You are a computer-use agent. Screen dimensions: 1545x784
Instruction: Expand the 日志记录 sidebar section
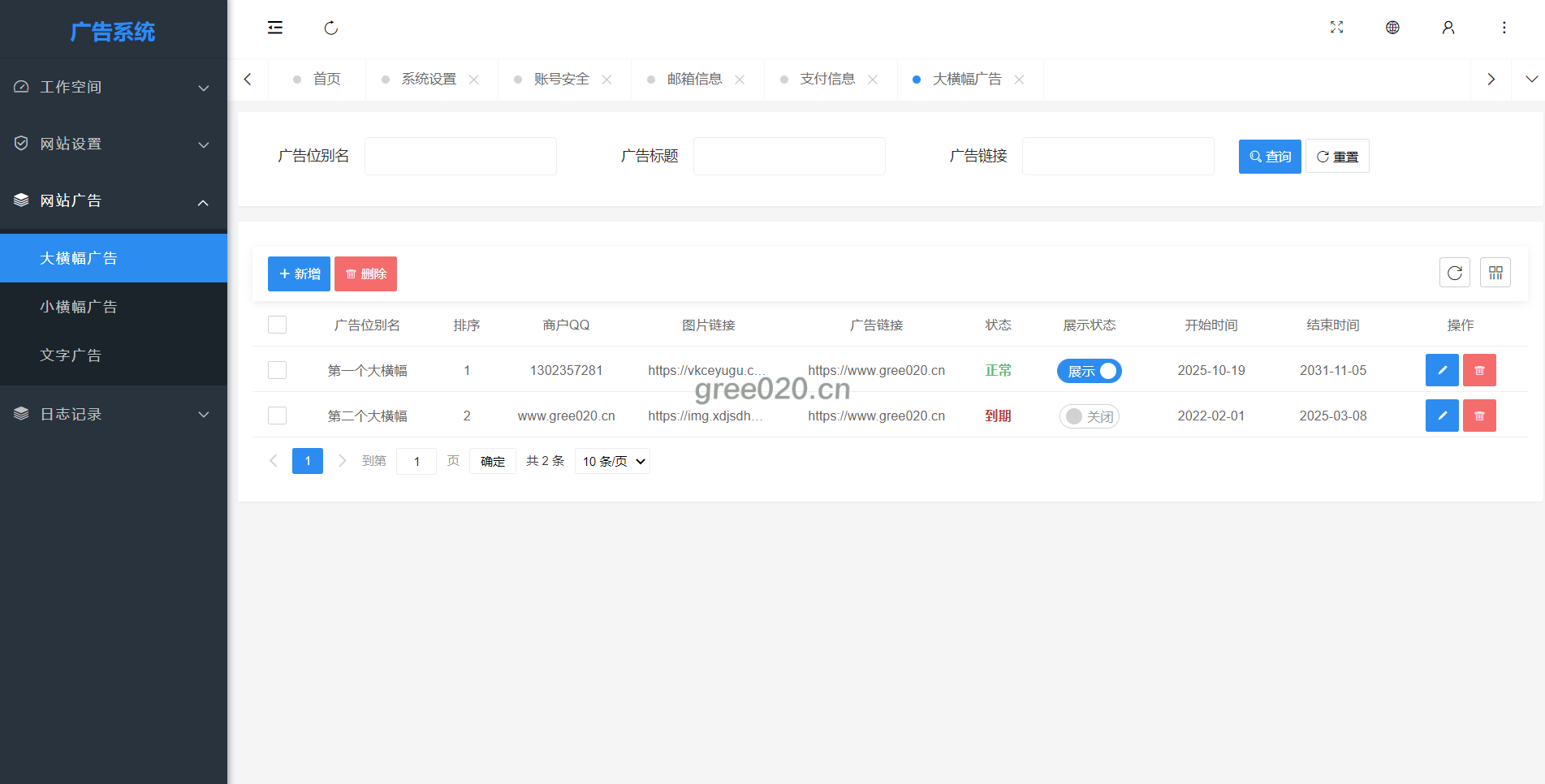[x=114, y=414]
